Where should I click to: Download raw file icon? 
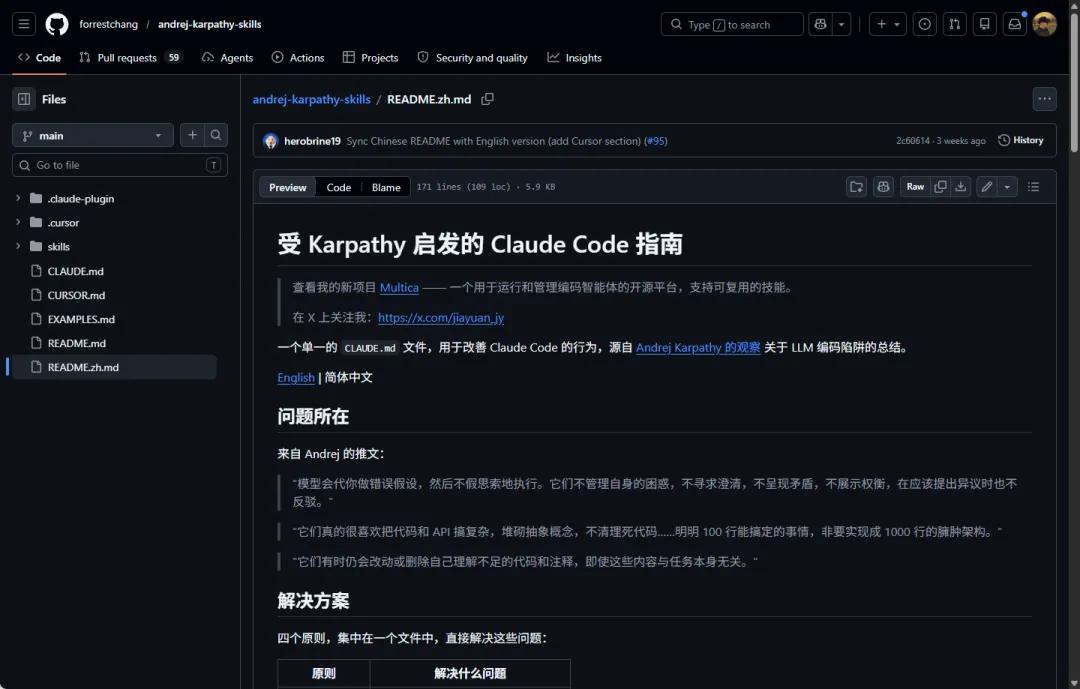[960, 187]
